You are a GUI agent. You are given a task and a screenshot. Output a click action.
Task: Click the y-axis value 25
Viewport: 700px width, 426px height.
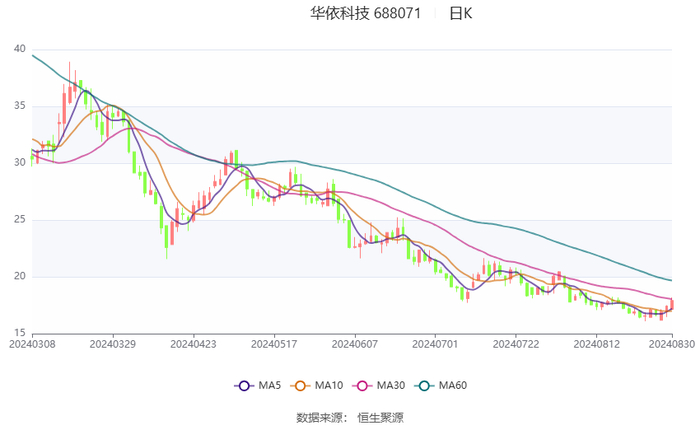pyautogui.click(x=20, y=220)
